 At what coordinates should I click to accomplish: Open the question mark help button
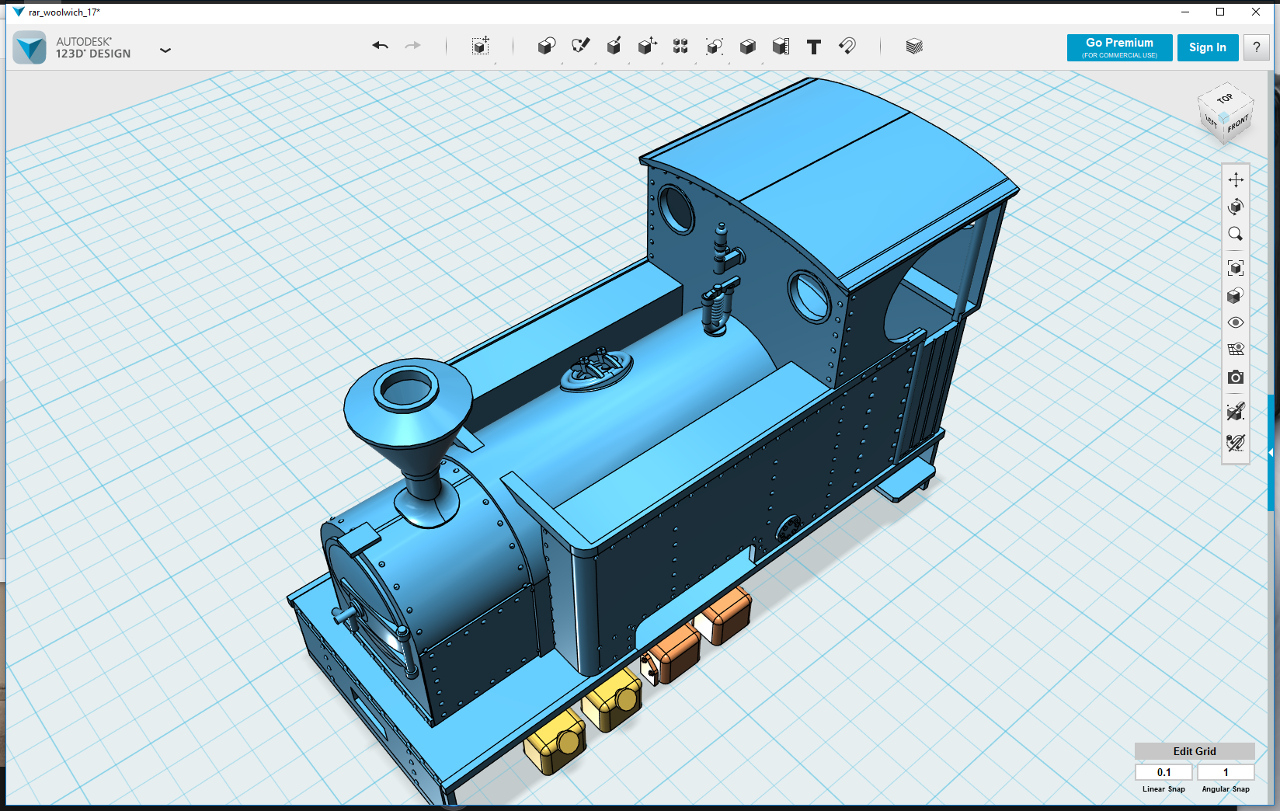pos(1256,47)
